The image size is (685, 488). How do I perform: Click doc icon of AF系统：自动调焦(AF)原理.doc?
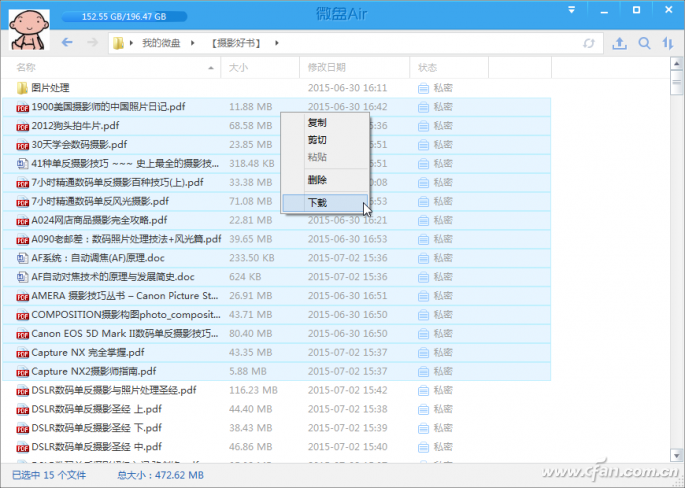[x=22, y=258]
